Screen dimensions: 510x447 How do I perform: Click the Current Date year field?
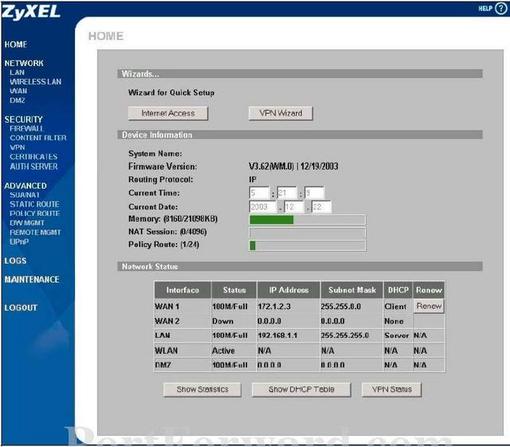pyautogui.click(x=263, y=207)
